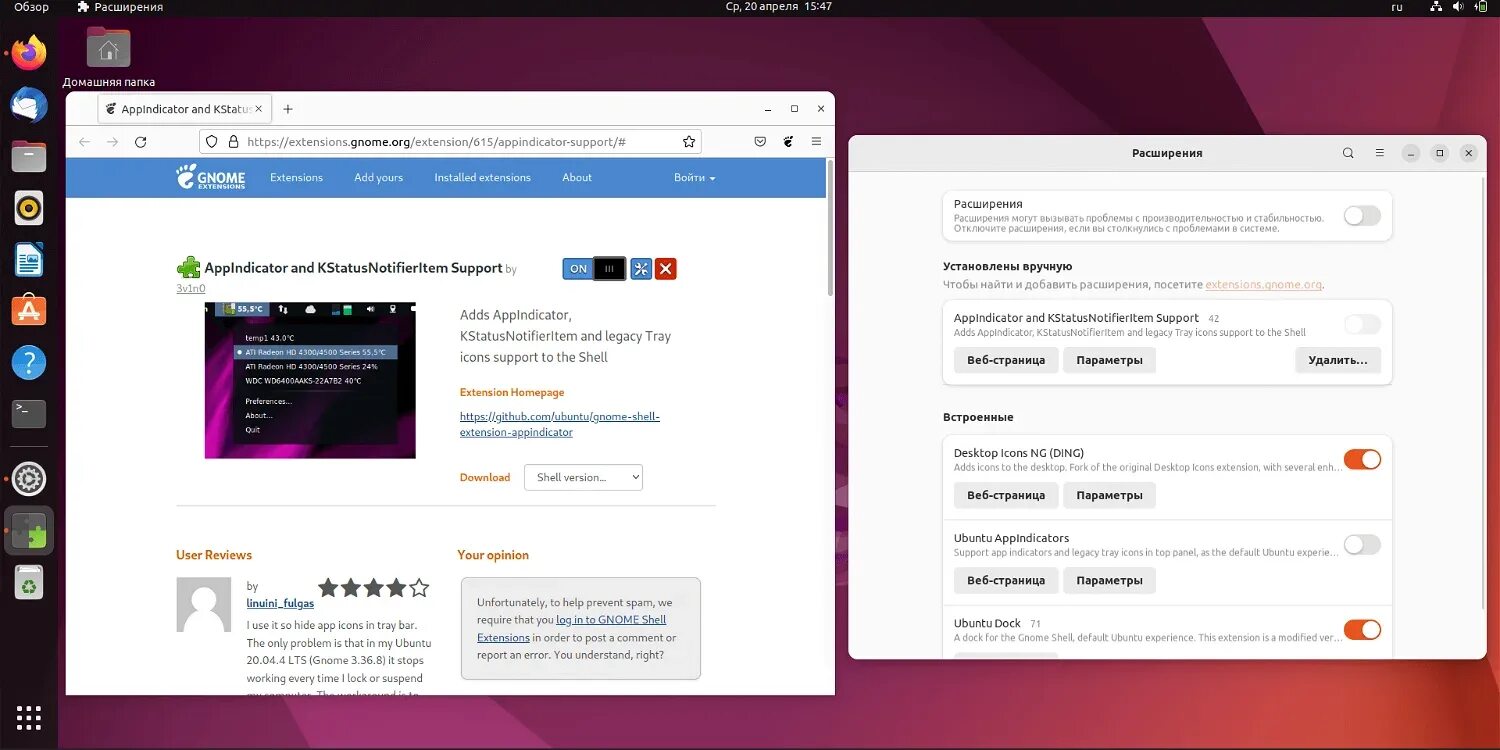This screenshot has width=1500, height=750.
Task: Click the Firefox URL address bar
Action: pos(450,142)
